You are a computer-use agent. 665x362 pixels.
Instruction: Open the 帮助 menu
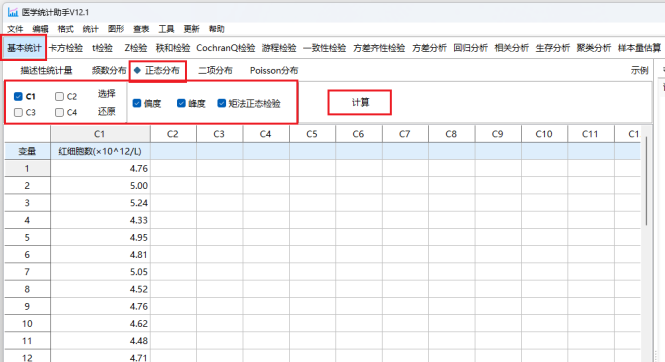[217, 29]
